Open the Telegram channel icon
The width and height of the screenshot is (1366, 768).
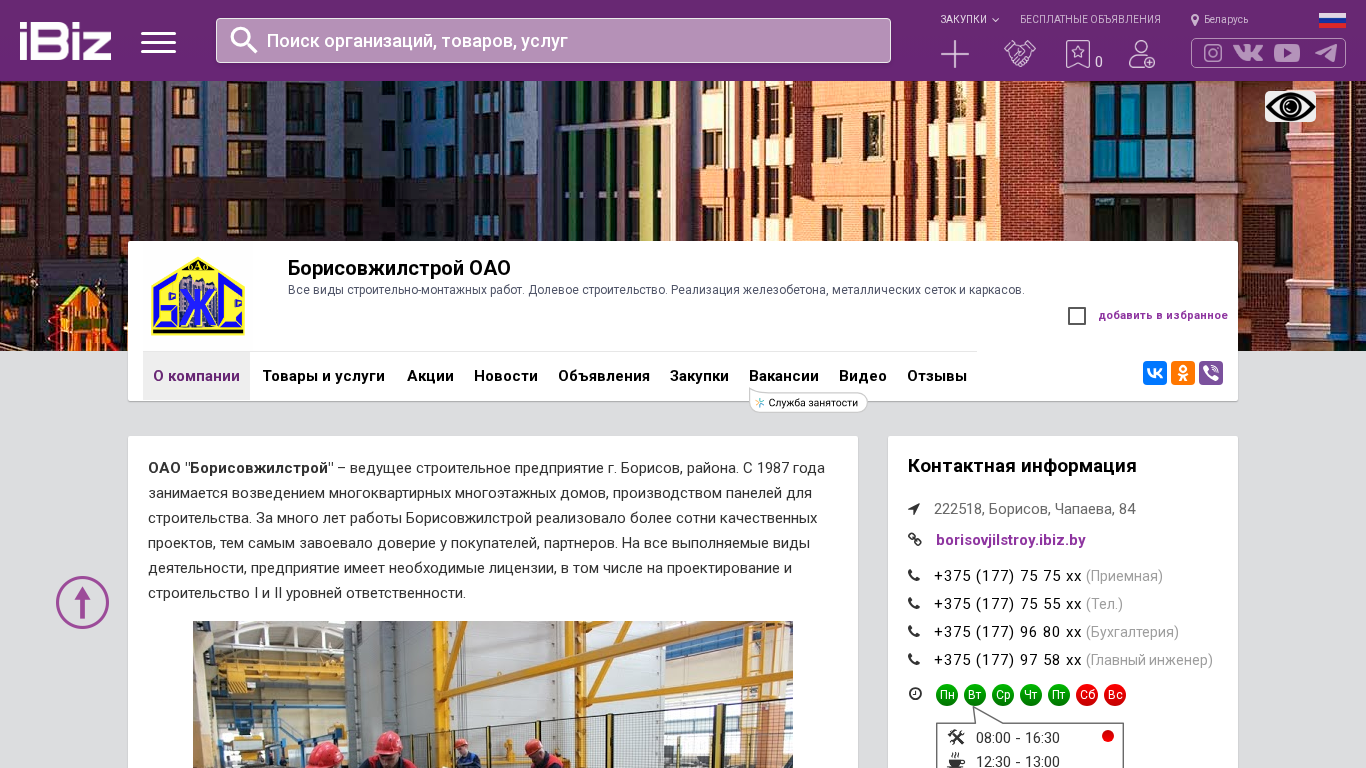[x=1326, y=53]
